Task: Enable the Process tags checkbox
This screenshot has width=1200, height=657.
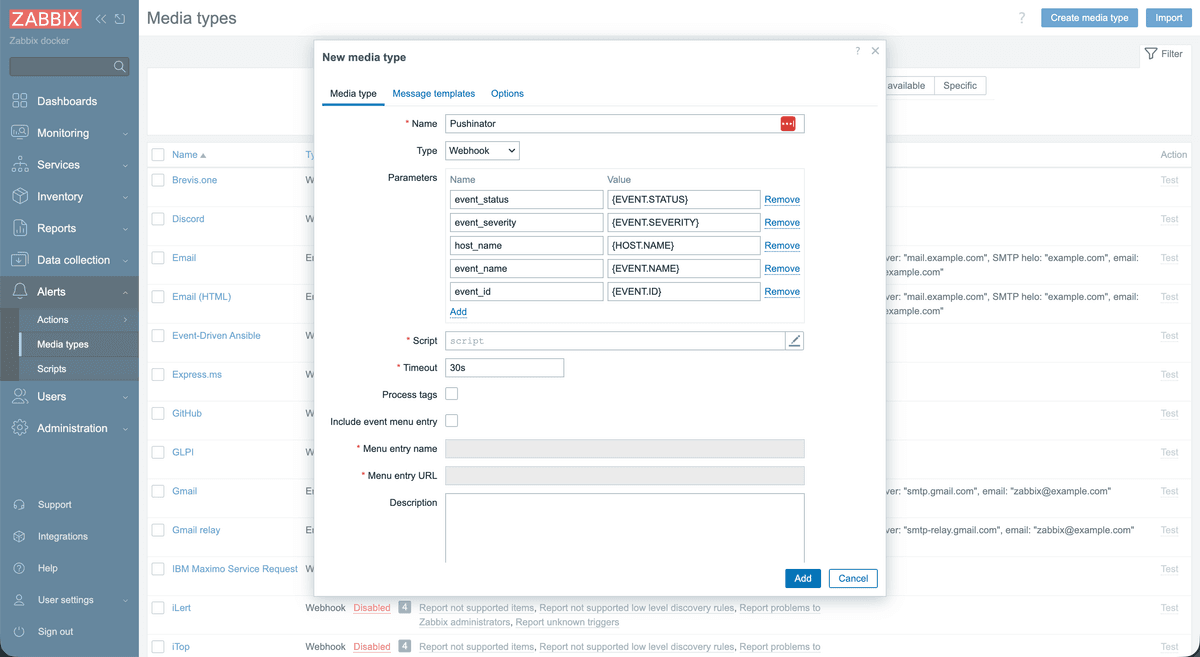Action: click(x=452, y=394)
